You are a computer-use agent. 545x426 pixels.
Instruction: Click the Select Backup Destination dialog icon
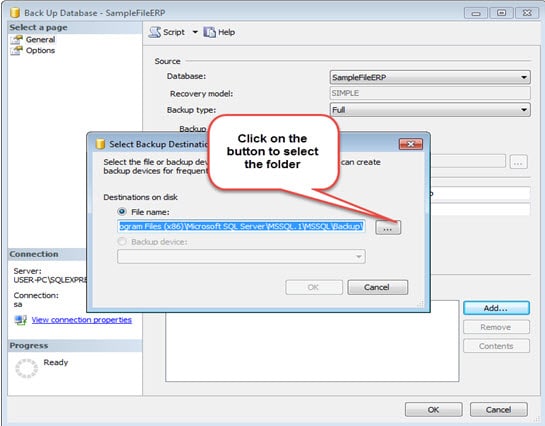pos(100,144)
